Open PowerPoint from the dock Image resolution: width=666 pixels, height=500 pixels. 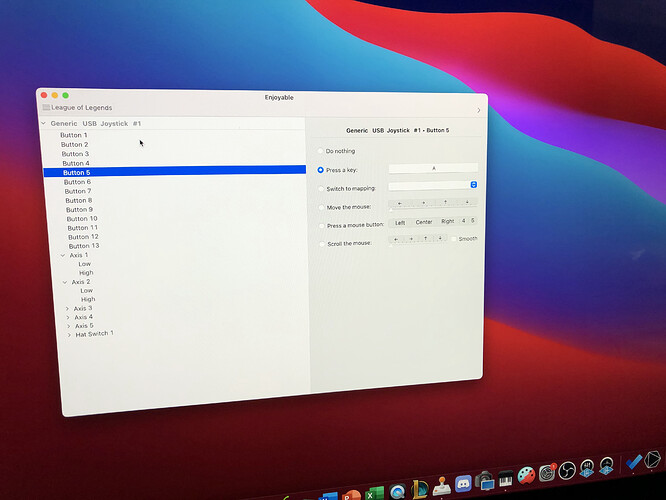click(351, 495)
